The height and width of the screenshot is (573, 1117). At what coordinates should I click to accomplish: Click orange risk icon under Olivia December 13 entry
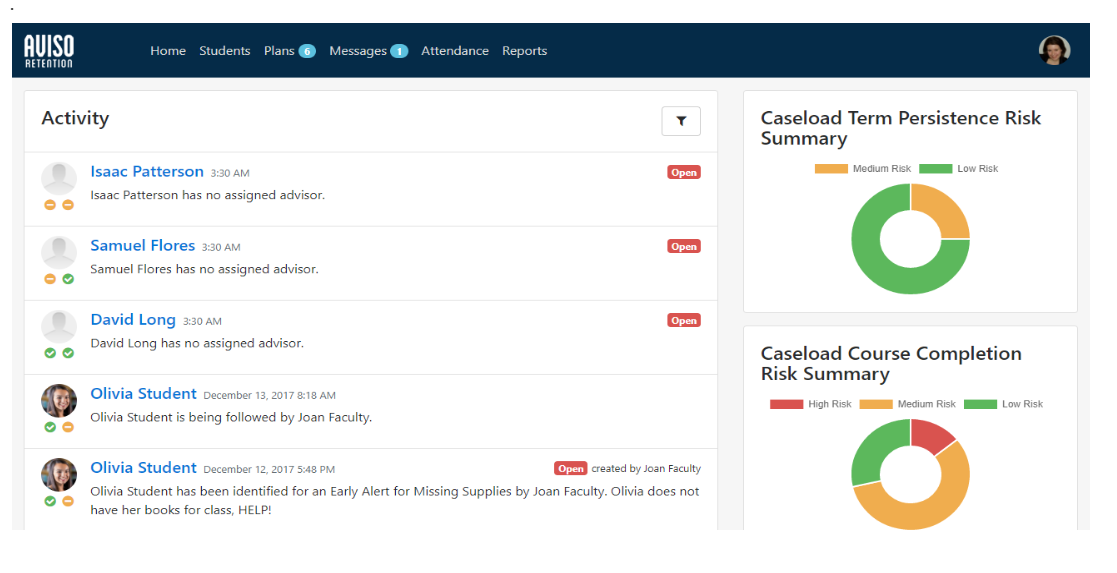tap(68, 428)
